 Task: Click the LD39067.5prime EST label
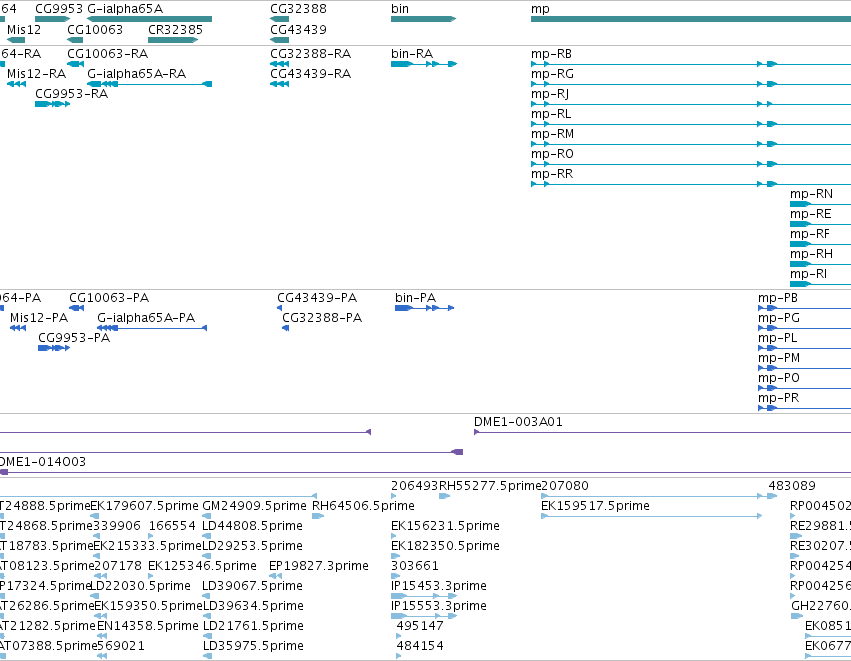(252, 586)
